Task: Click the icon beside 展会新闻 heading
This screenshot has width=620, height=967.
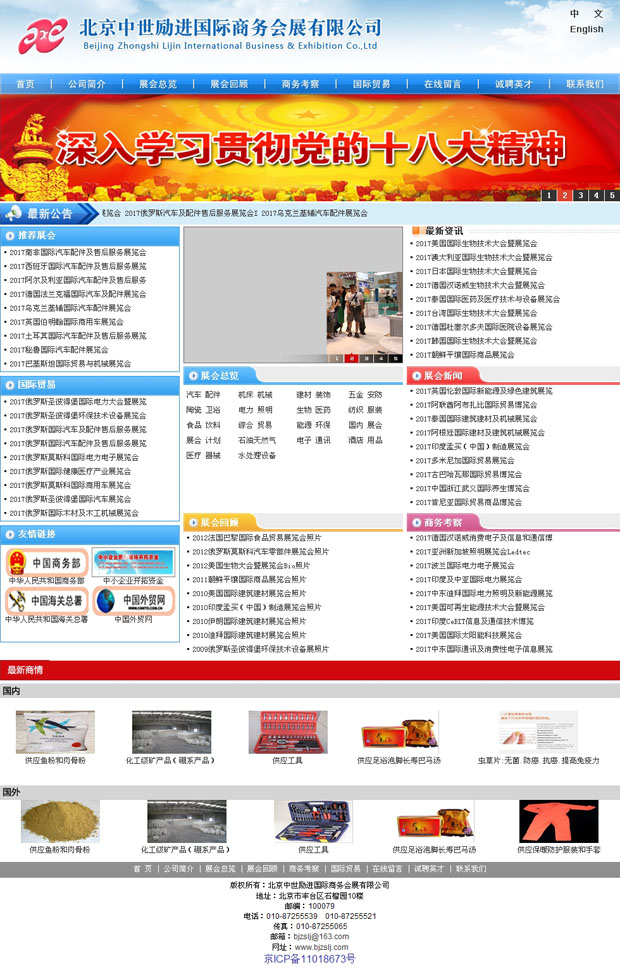Action: pos(414,376)
